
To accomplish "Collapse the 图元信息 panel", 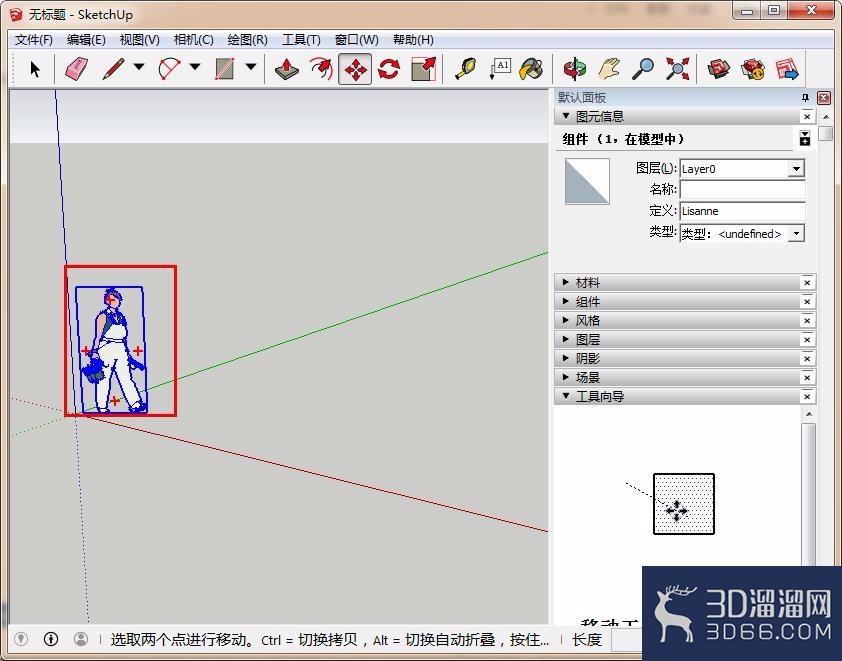I will point(565,116).
